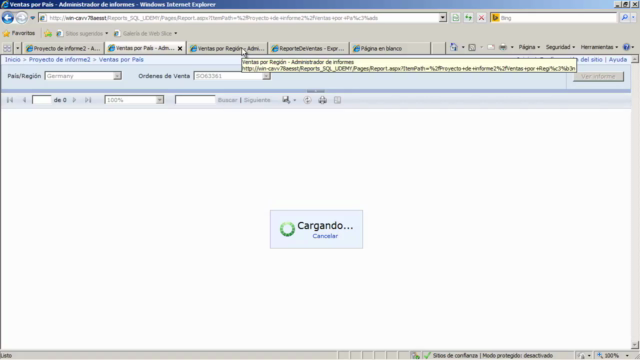Viewport: 640px width, 360px height.
Task: Stop loading with the red X icon
Action: click(482, 18)
